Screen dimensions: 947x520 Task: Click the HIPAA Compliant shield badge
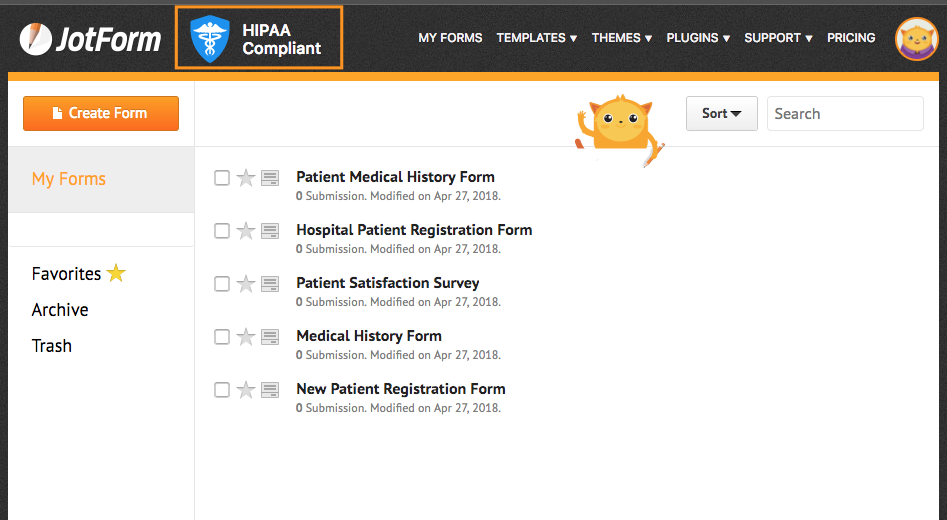click(x=259, y=37)
